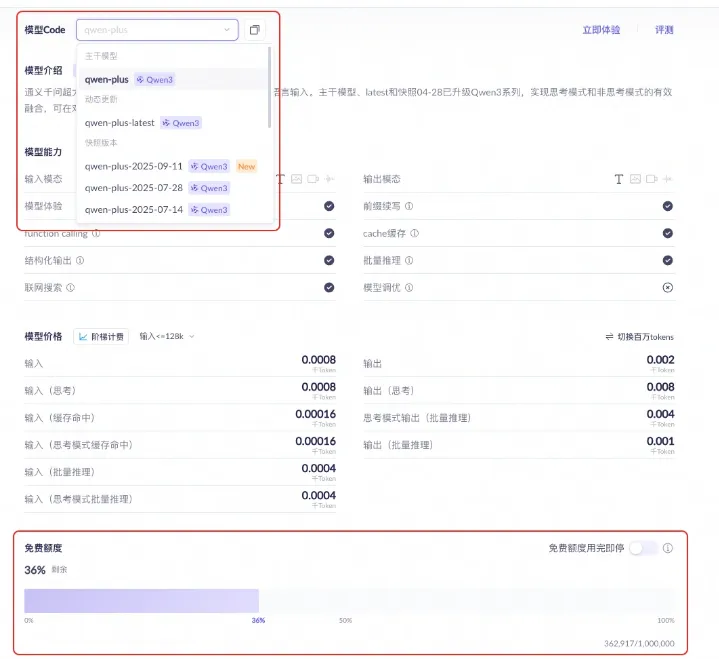This screenshot has height=659, width=719.
Task: Click the image icon in 输出模态
Action: pyautogui.click(x=635, y=179)
